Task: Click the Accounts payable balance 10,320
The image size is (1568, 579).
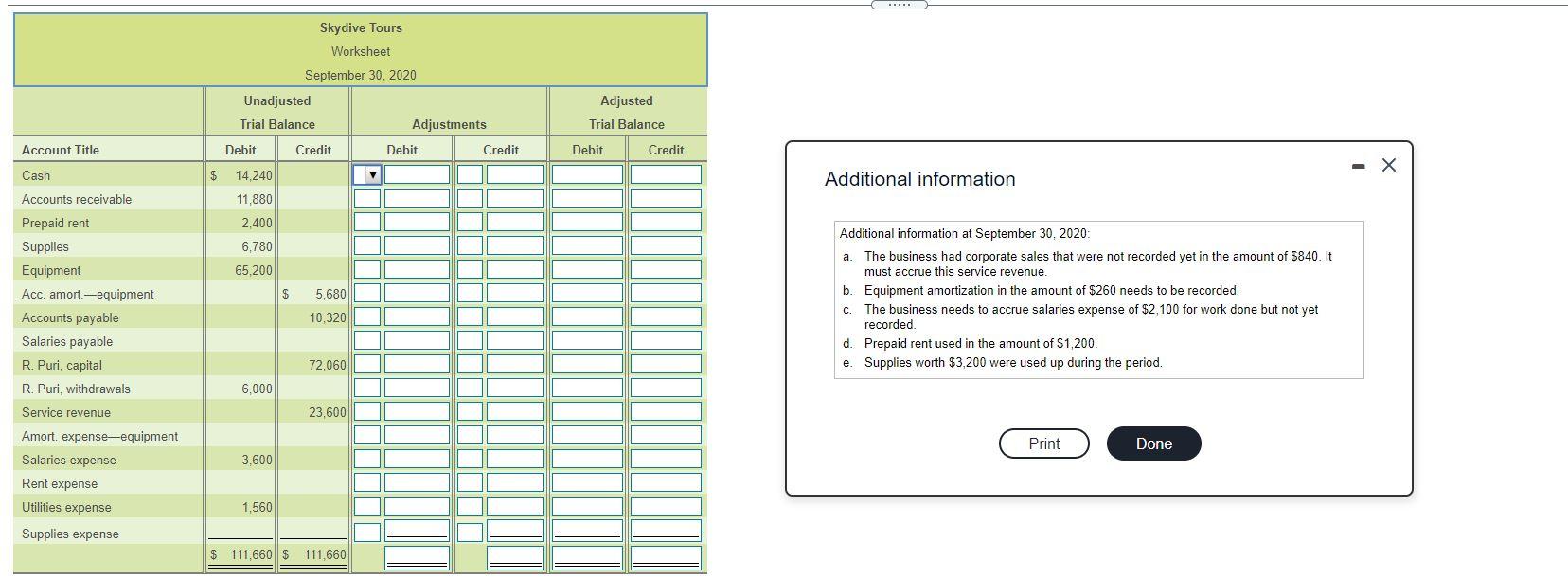Action: click(x=328, y=317)
